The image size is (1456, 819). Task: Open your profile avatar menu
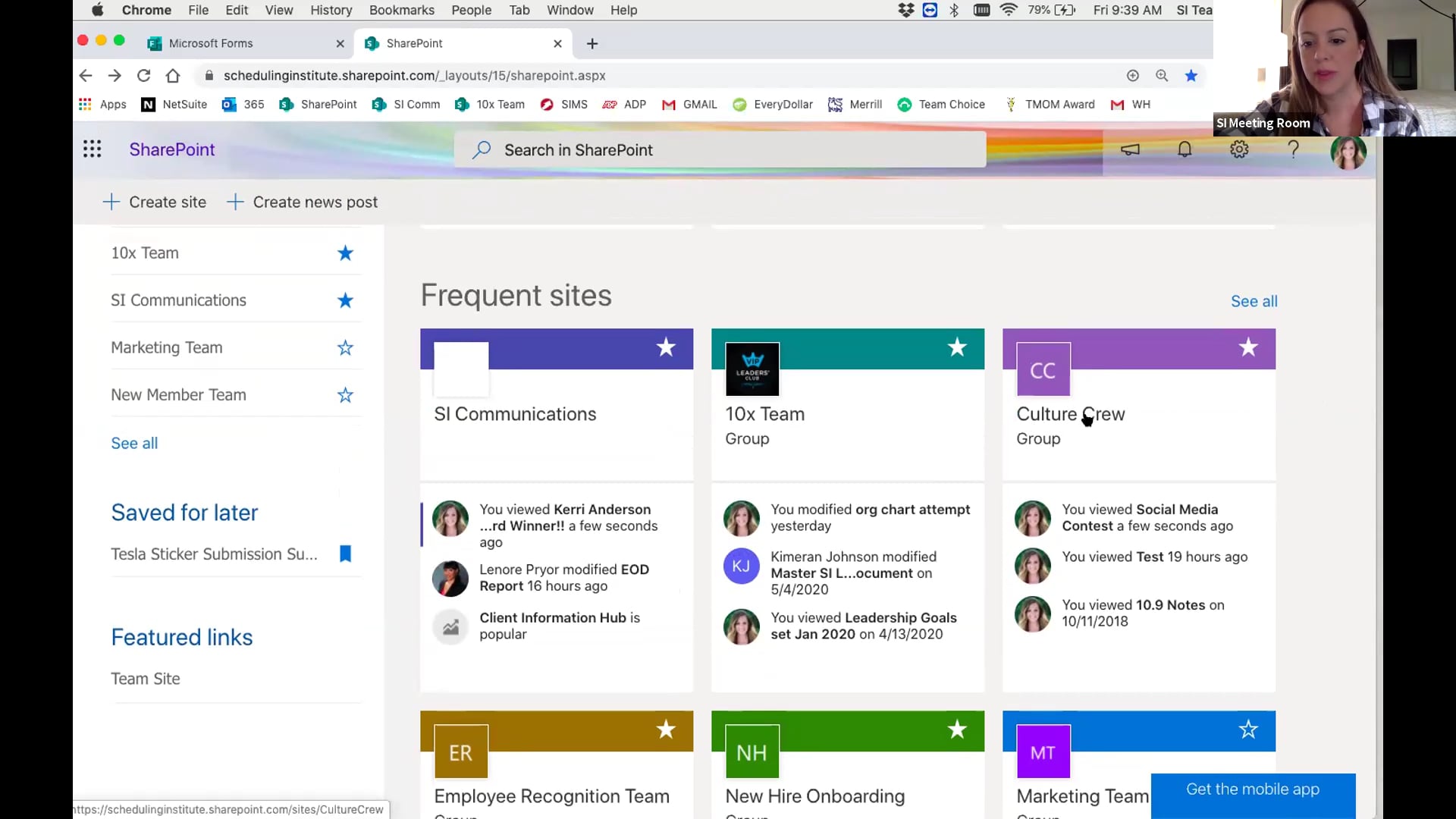[x=1348, y=152]
